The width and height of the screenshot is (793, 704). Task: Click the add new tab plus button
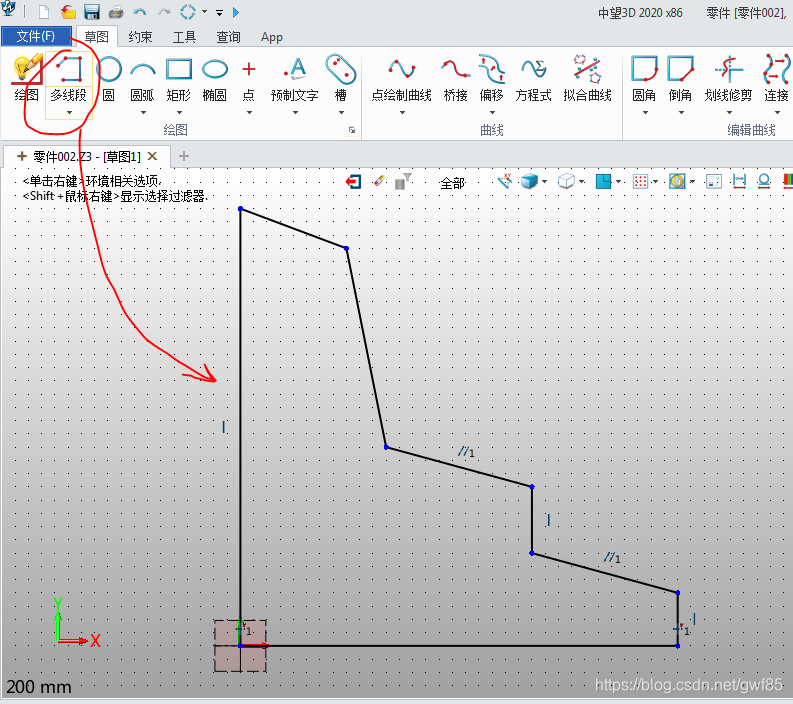click(x=183, y=156)
